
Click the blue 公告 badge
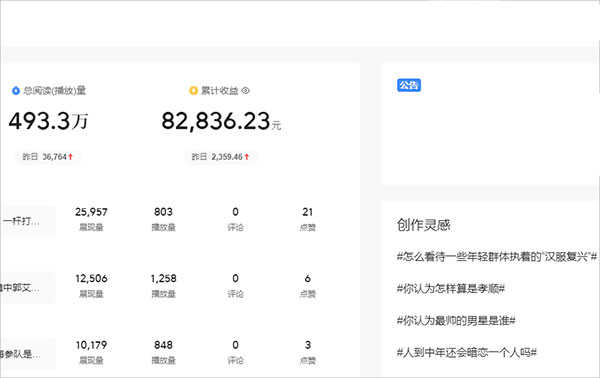click(x=409, y=85)
